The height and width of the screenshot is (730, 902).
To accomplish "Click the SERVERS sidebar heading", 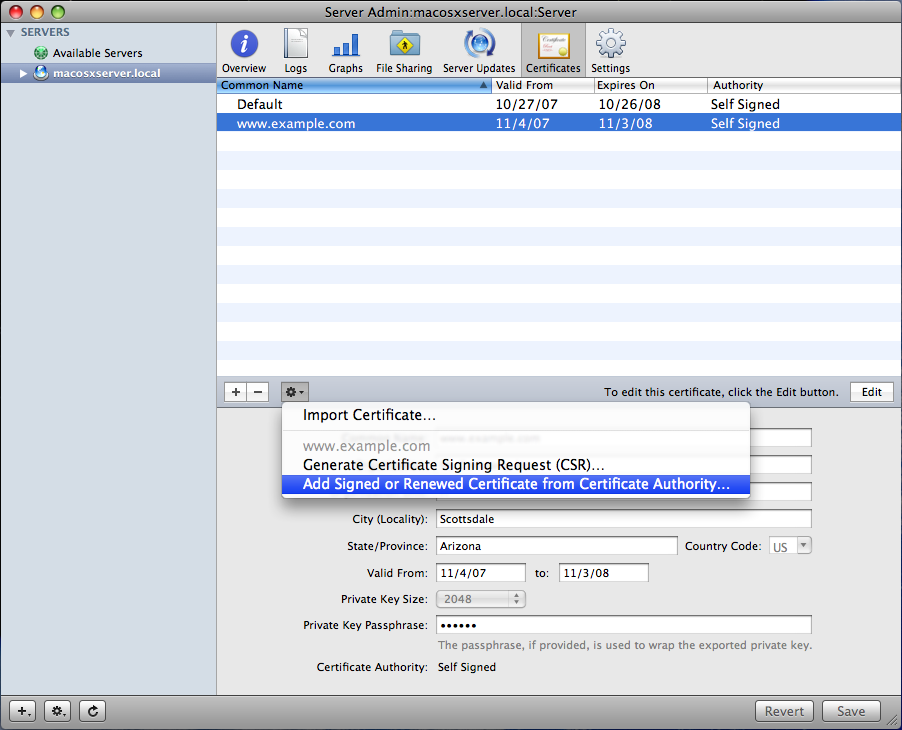I will (45, 32).
